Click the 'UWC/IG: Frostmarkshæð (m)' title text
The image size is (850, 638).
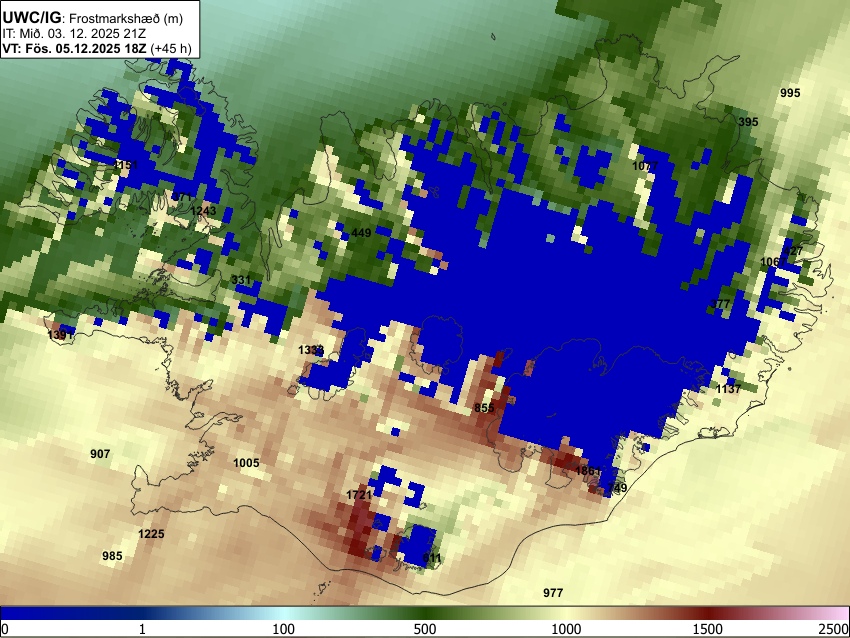(93, 18)
